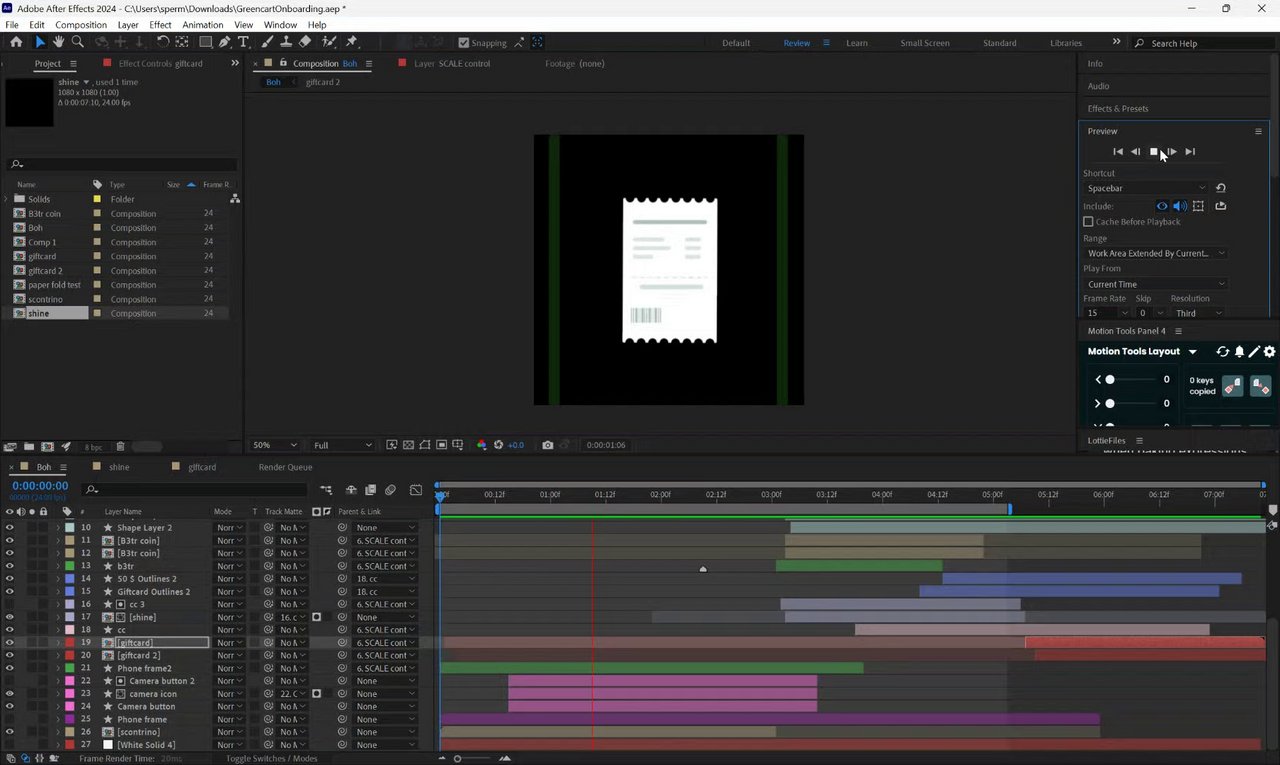Open the Parent dropdown for Shape Layer 2
Viewport: 1280px width, 765px height.
coord(384,528)
